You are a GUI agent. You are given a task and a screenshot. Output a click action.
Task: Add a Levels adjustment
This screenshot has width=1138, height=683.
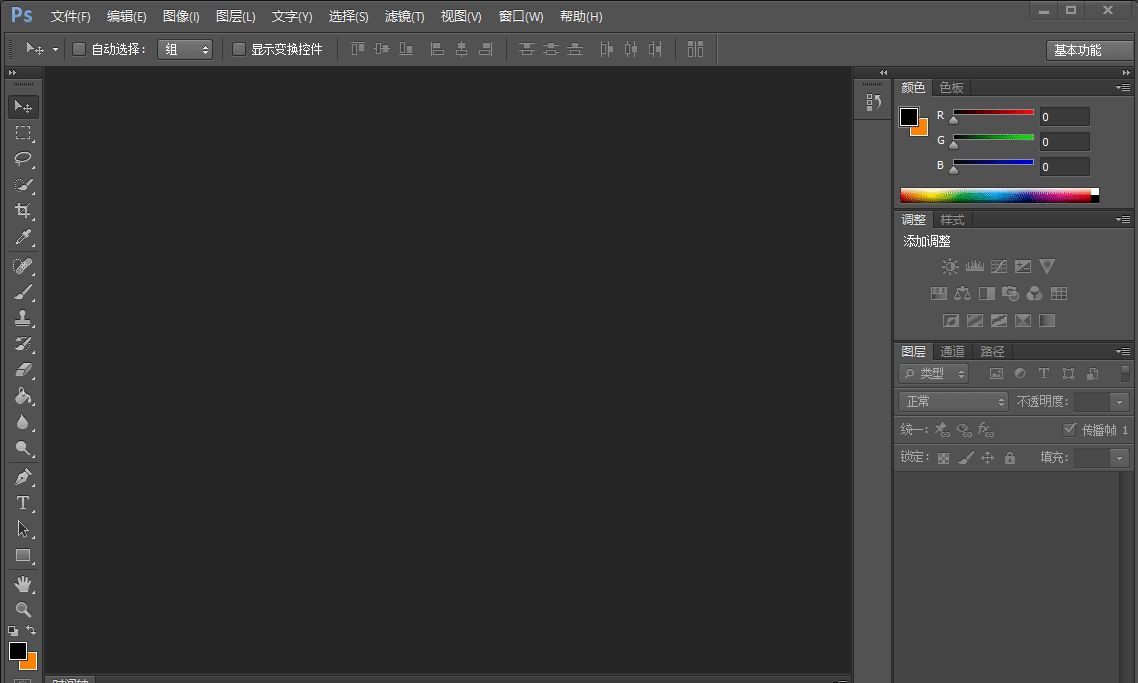click(x=974, y=266)
